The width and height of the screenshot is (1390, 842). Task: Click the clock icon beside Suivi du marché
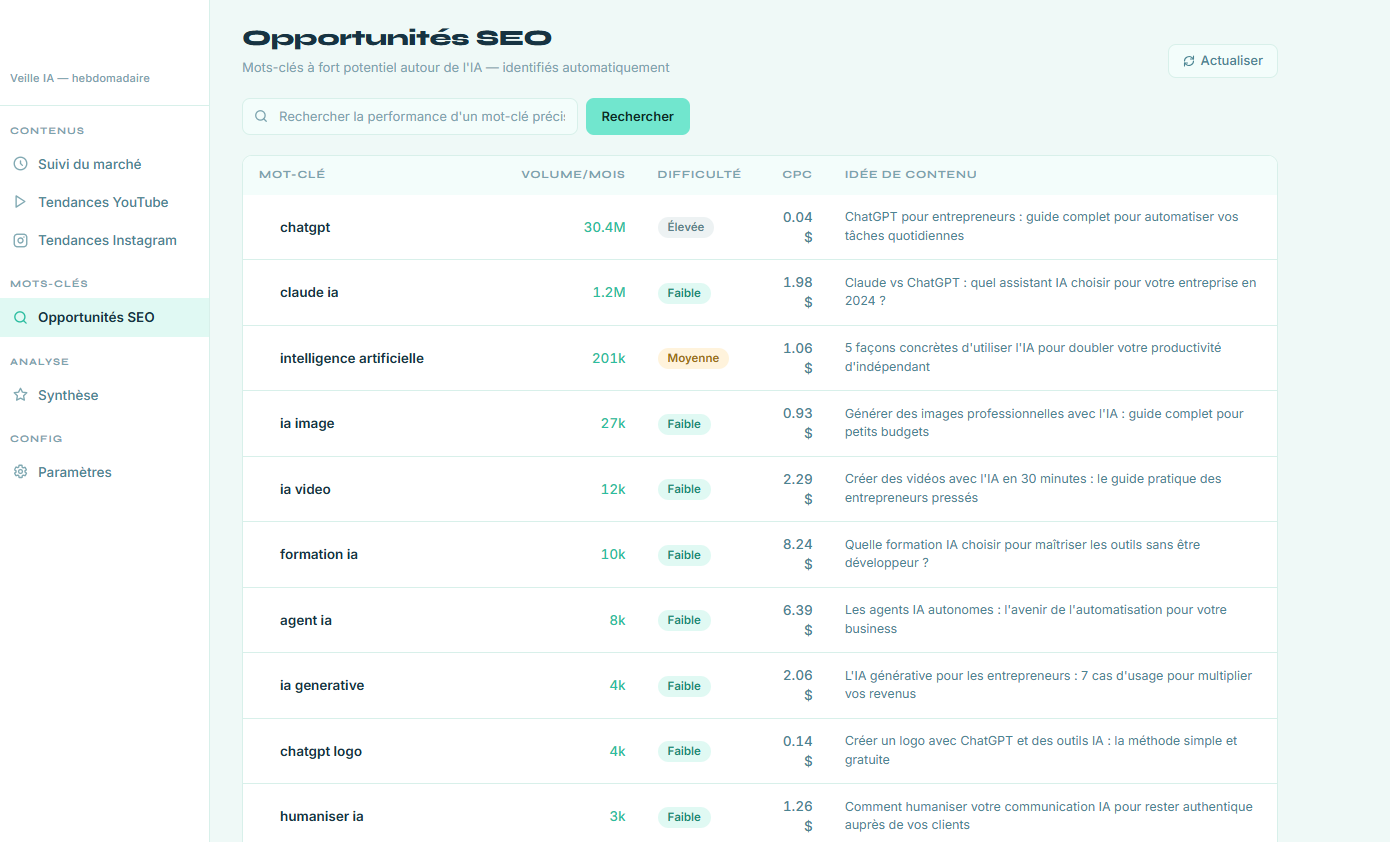(20, 164)
